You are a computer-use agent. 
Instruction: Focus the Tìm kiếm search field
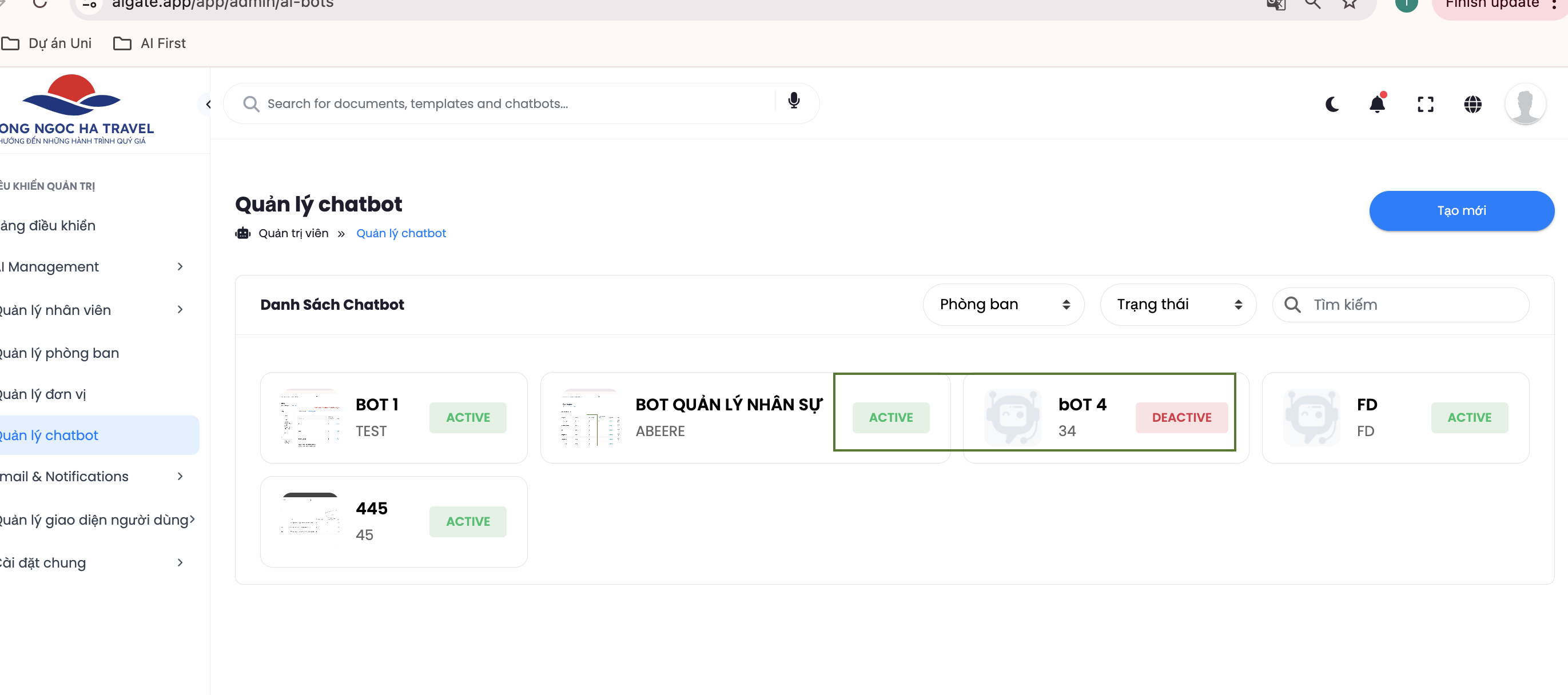click(x=1412, y=304)
